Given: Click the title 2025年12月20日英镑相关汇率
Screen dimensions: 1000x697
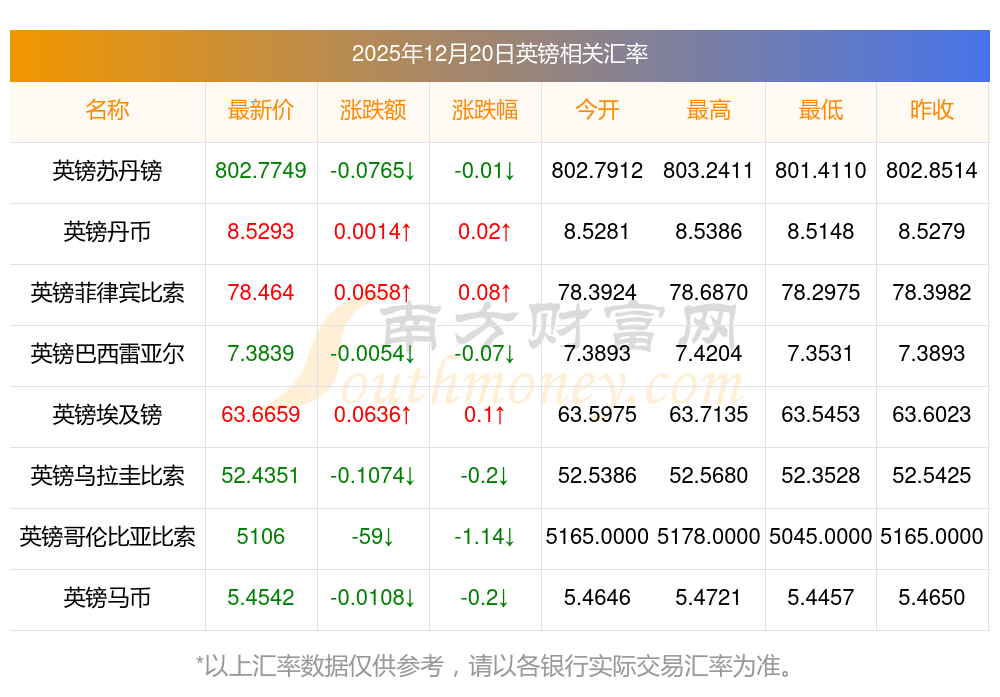Looking at the screenshot, I should click(499, 54).
